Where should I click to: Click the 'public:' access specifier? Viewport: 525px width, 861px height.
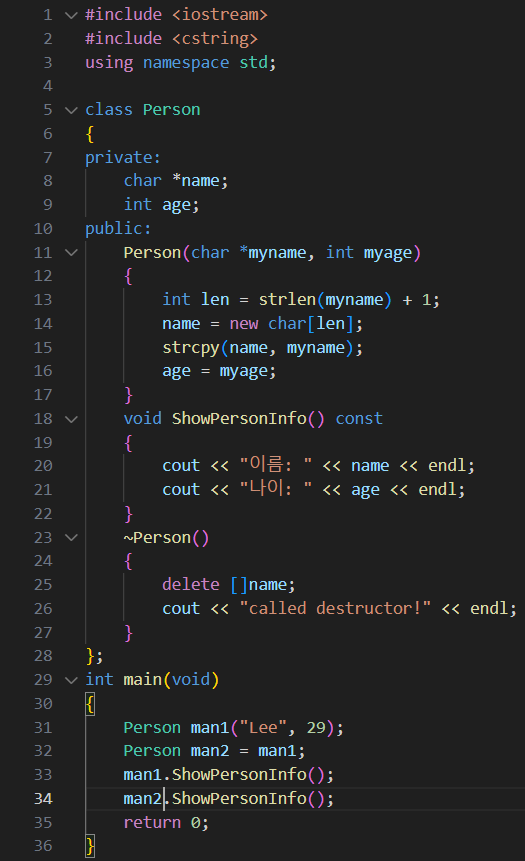(x=118, y=228)
